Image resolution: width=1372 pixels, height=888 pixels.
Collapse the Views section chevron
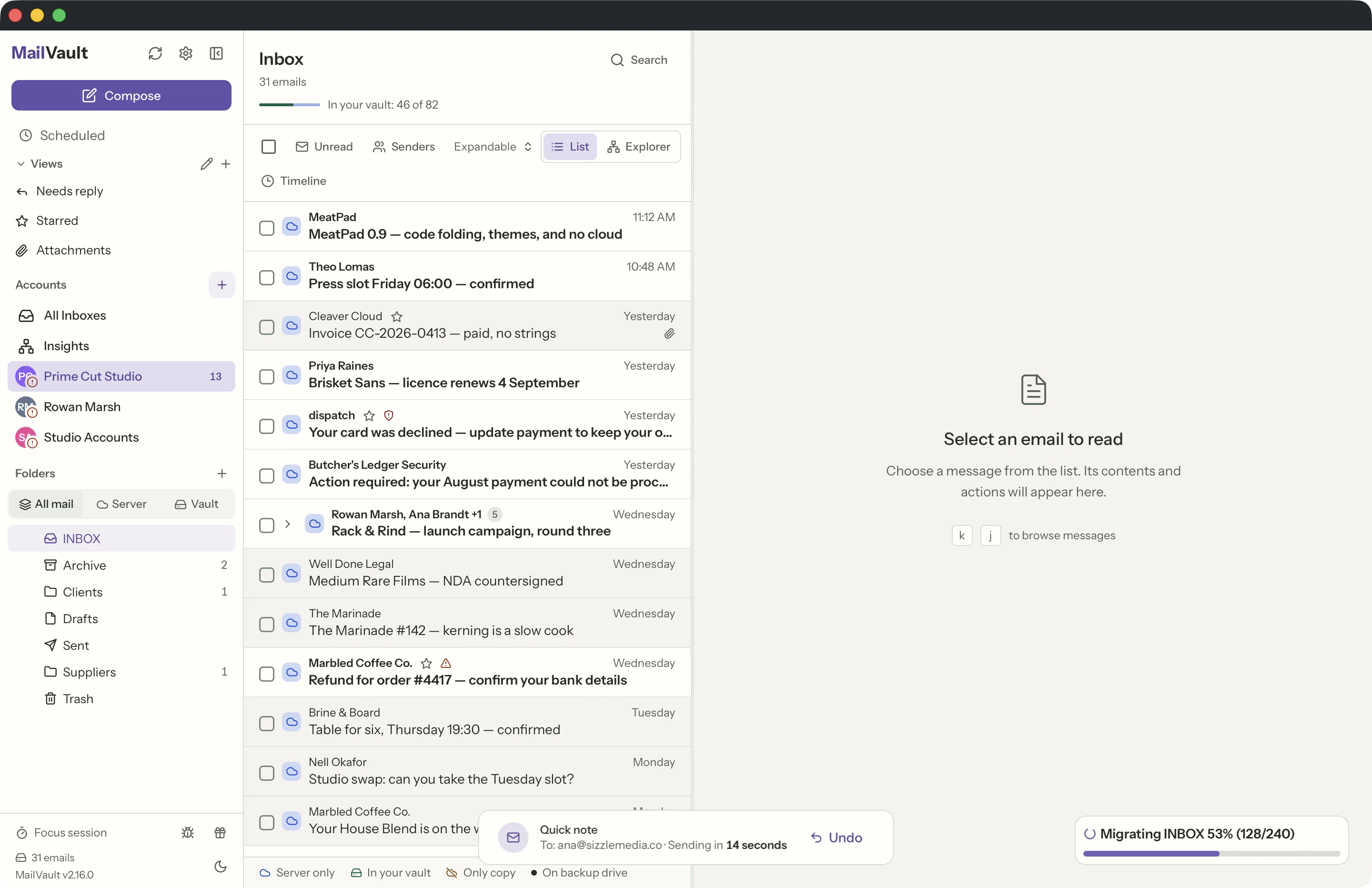(21, 164)
